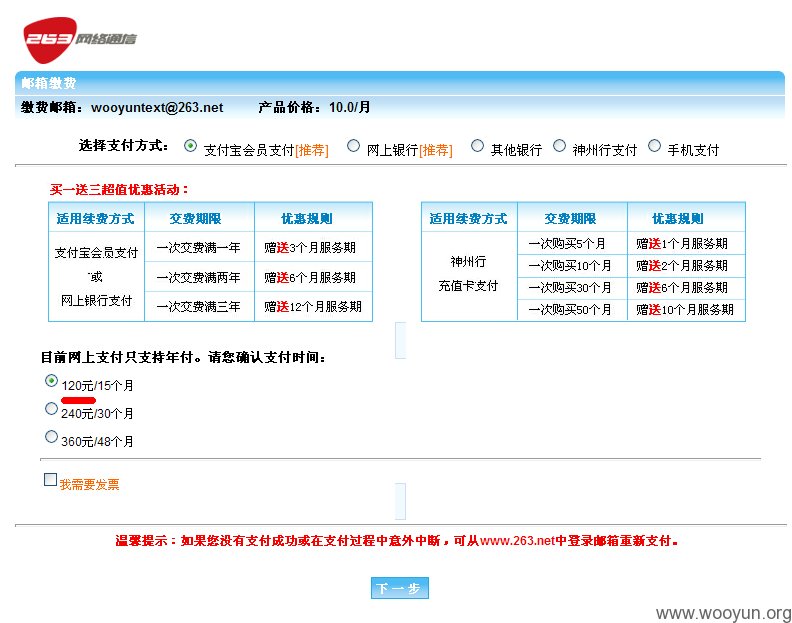
Task: Click the 一次交费满两年 table cell
Action: click(x=200, y=277)
